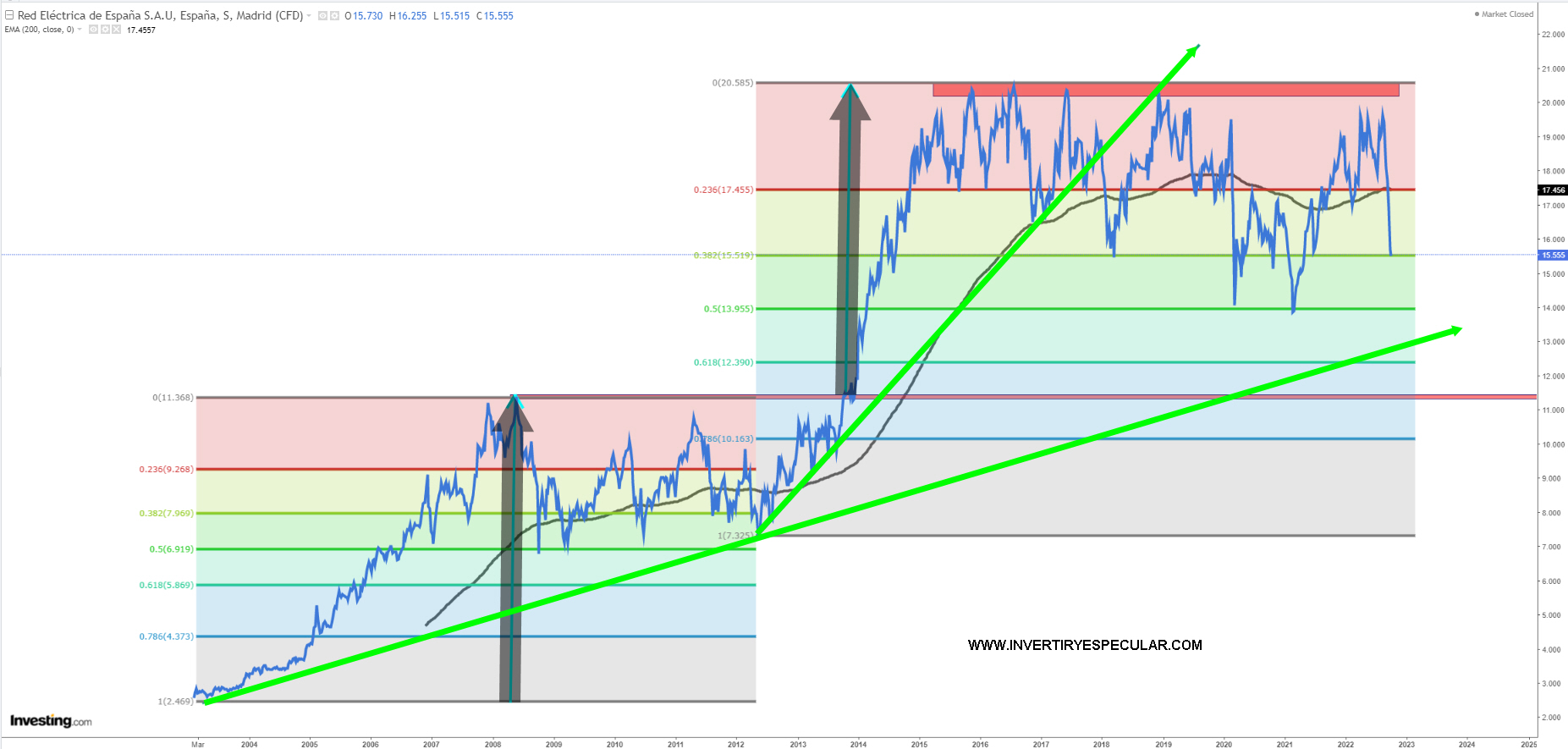Open the EMA indicator settings gear
The image size is (1568, 749).
(x=105, y=30)
